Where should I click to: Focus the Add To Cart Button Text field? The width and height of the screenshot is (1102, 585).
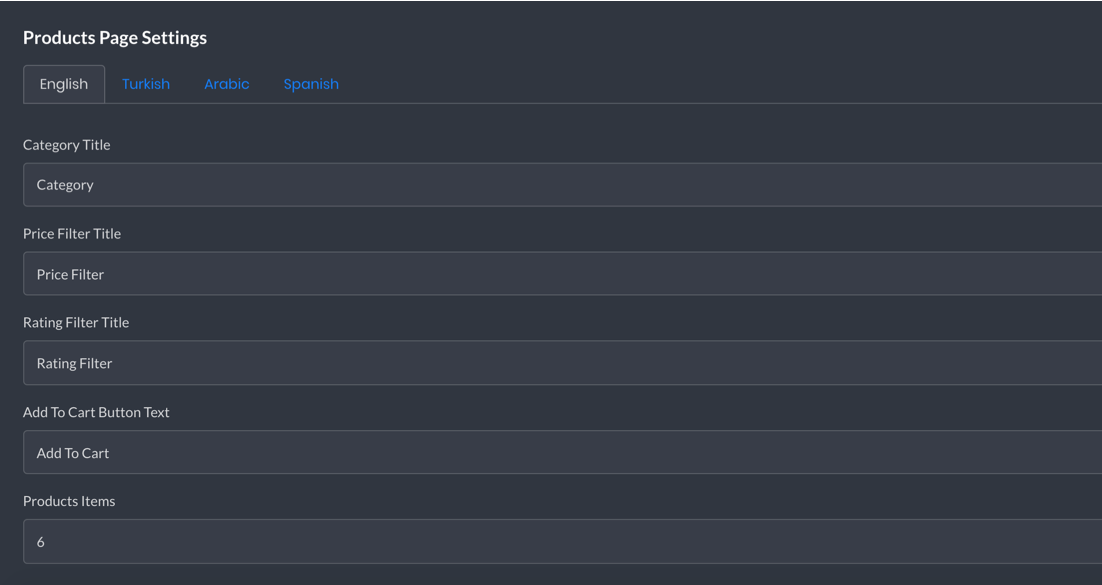(x=562, y=452)
